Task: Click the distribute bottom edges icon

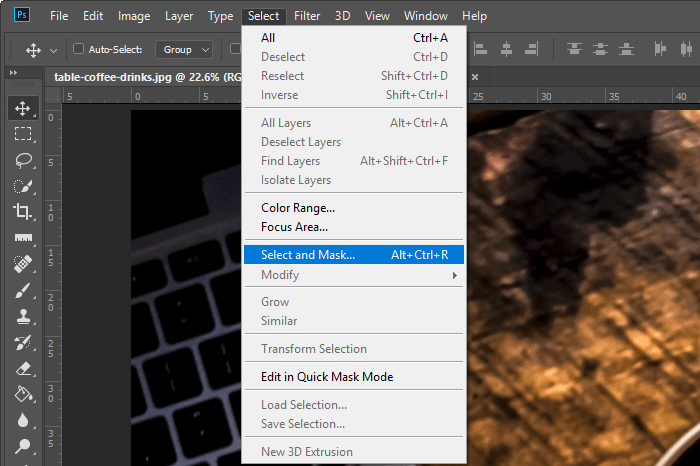Action: pos(626,49)
